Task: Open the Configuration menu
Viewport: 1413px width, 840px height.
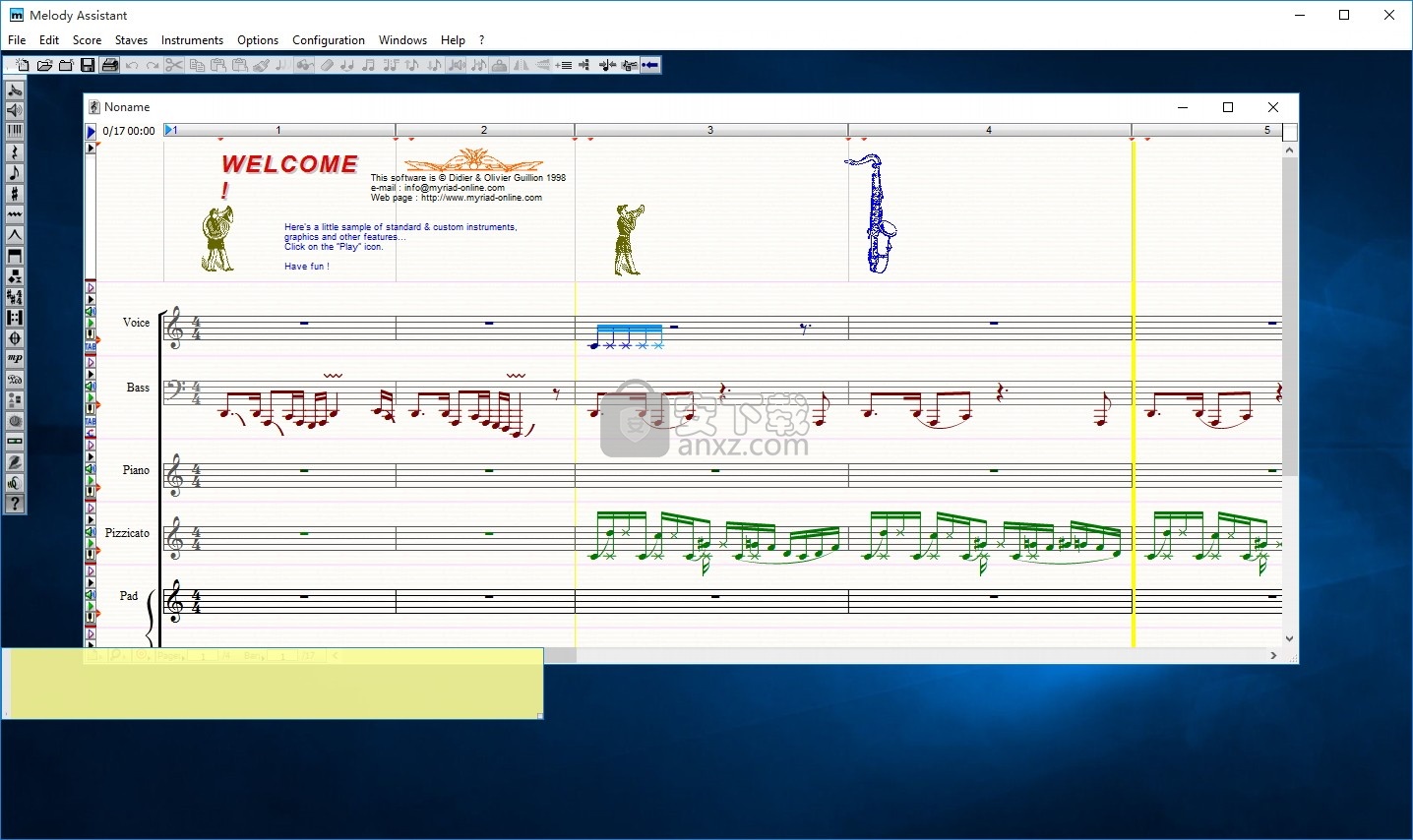Action: pos(329,40)
